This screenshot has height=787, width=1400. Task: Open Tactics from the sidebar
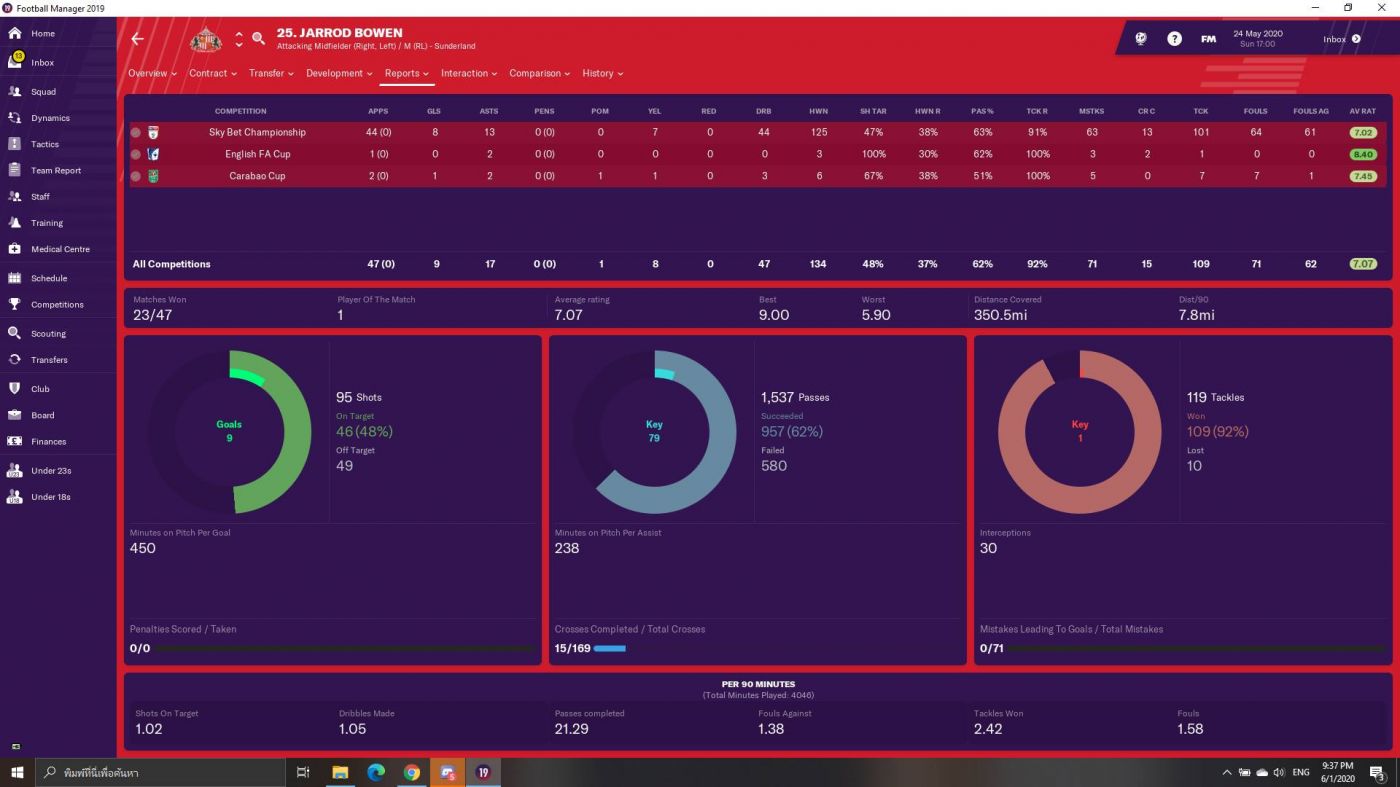pyautogui.click(x=44, y=144)
